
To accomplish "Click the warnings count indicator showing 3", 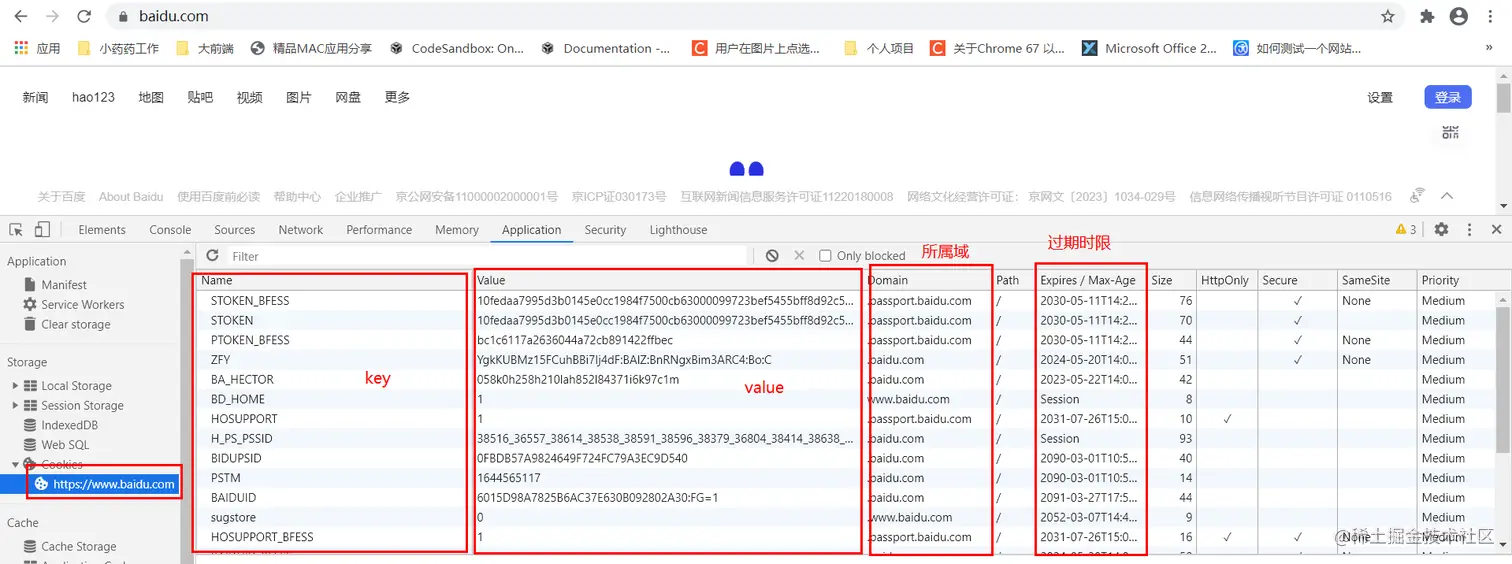I will pyautogui.click(x=1406, y=229).
